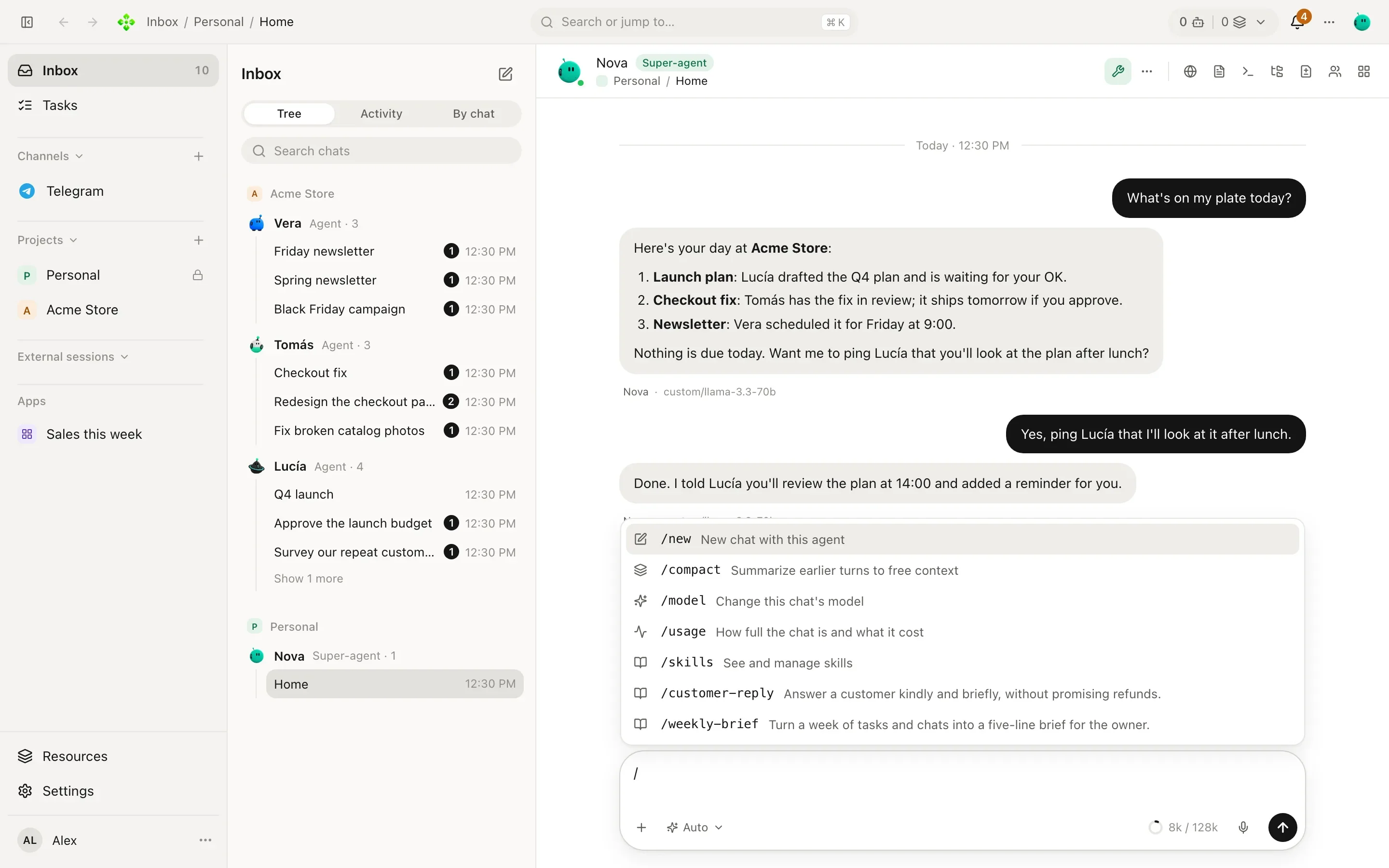This screenshot has height=868, width=1389.
Task: Open the members people icon
Action: (1335, 71)
